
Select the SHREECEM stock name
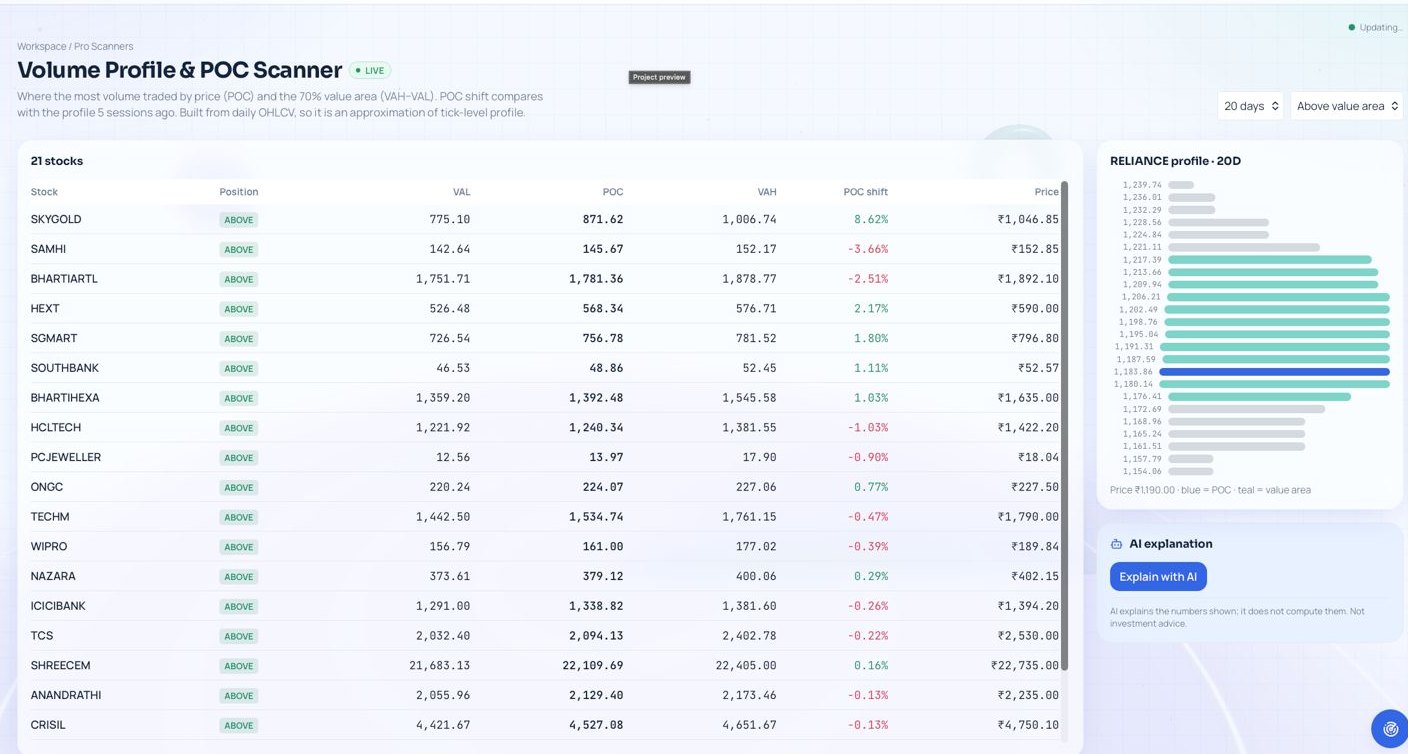coord(60,666)
